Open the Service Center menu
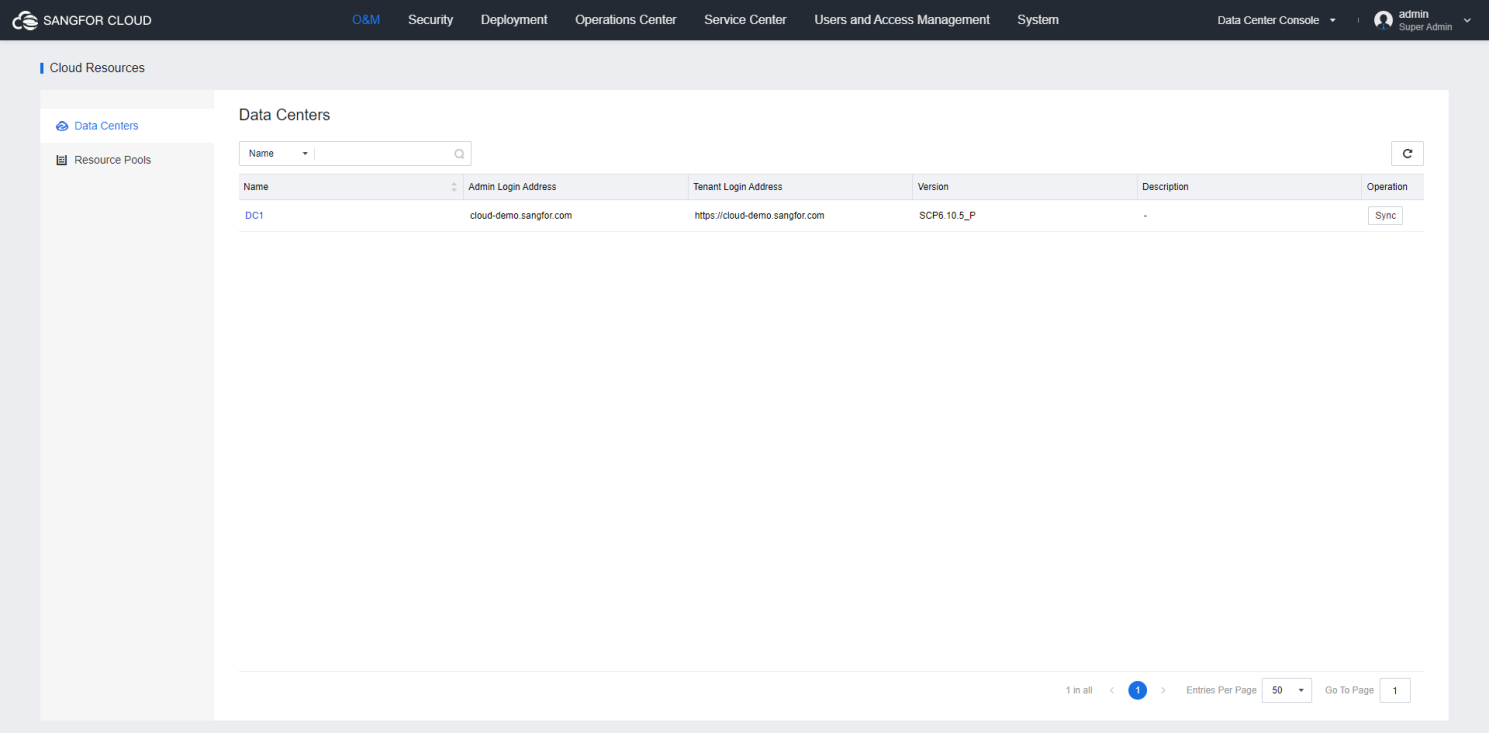This screenshot has width=1489, height=733. (x=745, y=20)
